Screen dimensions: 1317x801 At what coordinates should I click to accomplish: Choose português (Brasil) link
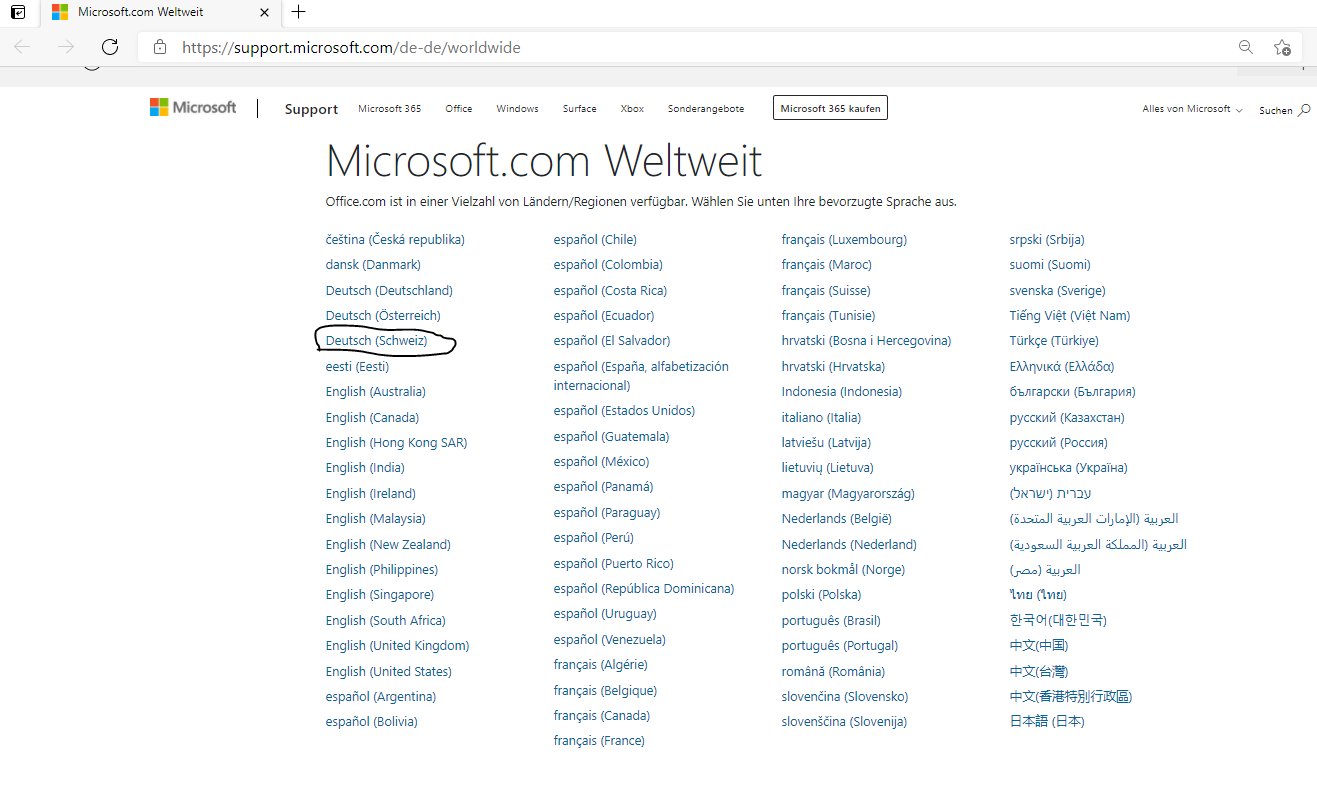point(831,621)
